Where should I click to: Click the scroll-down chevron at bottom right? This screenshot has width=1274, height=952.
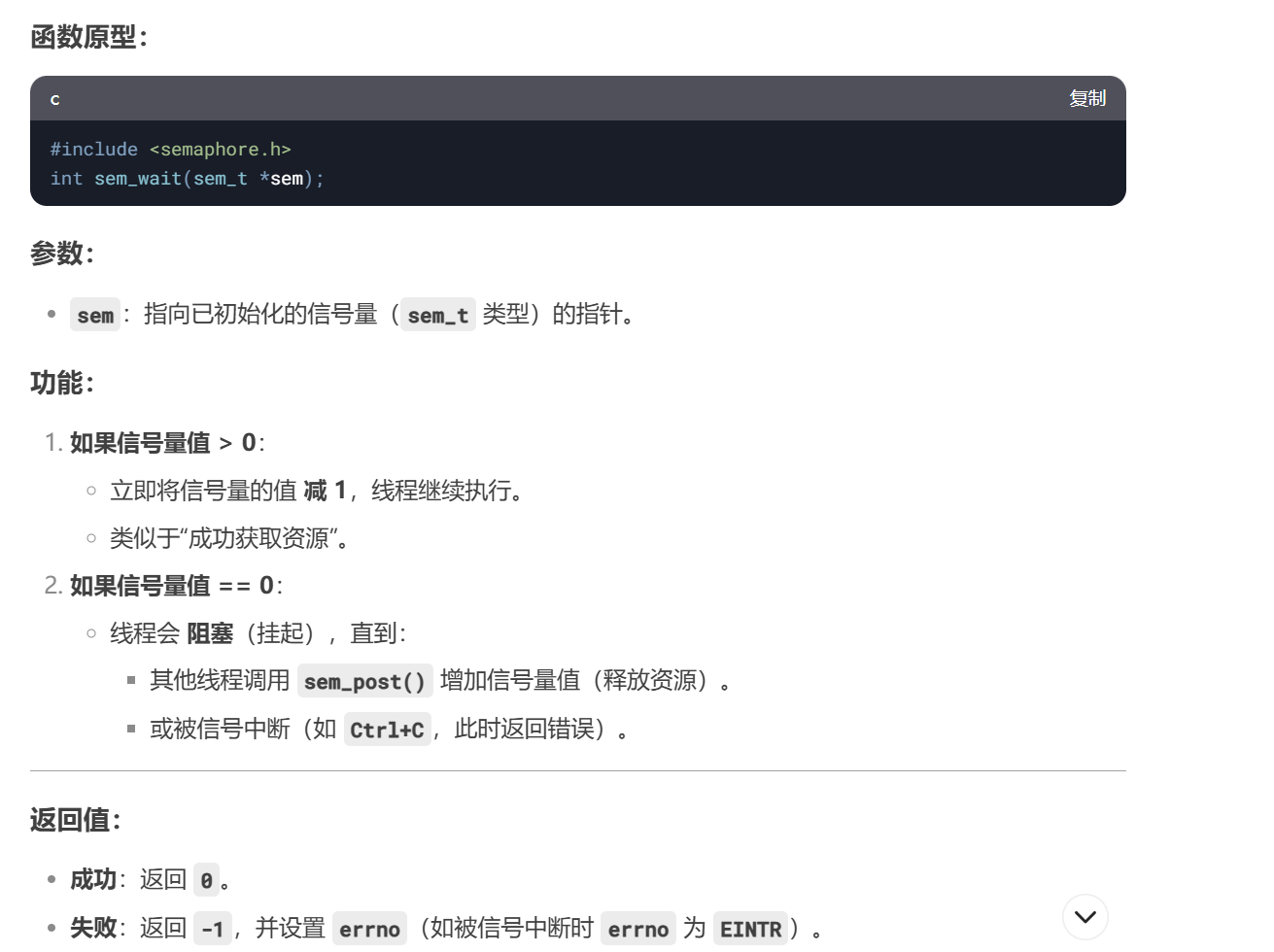tap(1085, 916)
